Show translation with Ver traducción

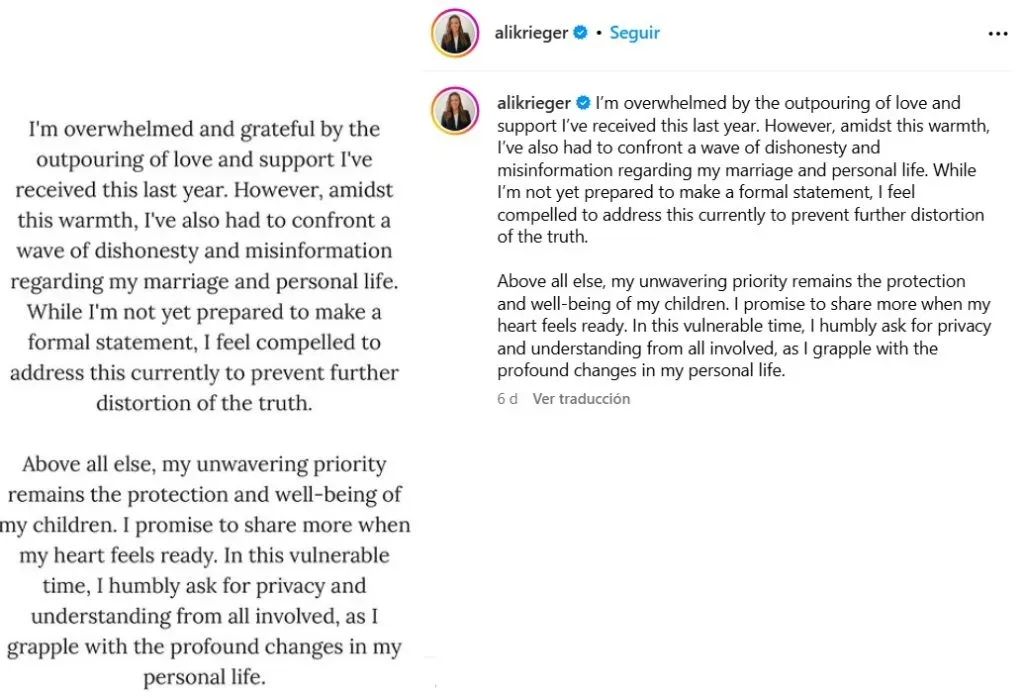[581, 398]
